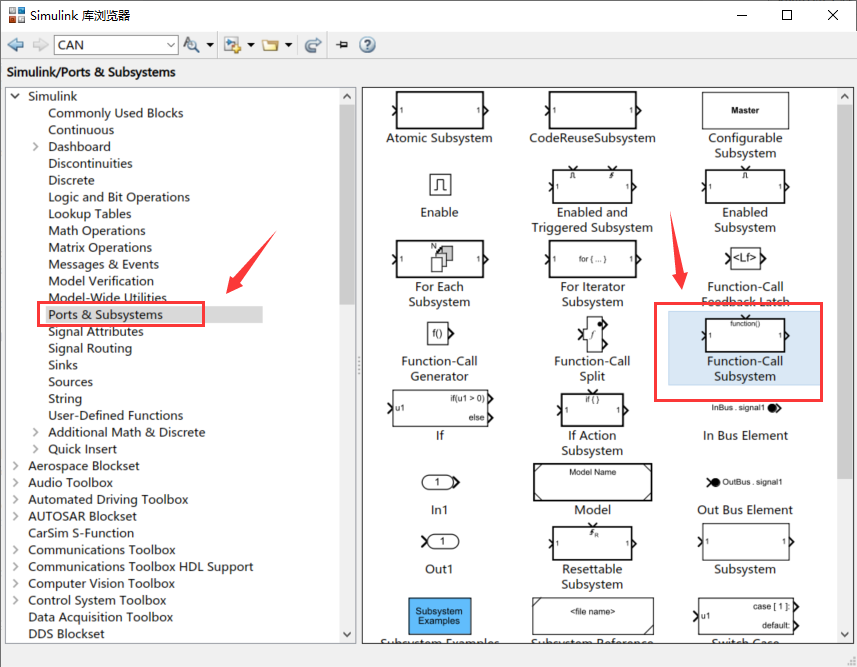Select Enabled and Triggered Subsystem block
Viewport: 857px width, 667px height.
(x=592, y=186)
